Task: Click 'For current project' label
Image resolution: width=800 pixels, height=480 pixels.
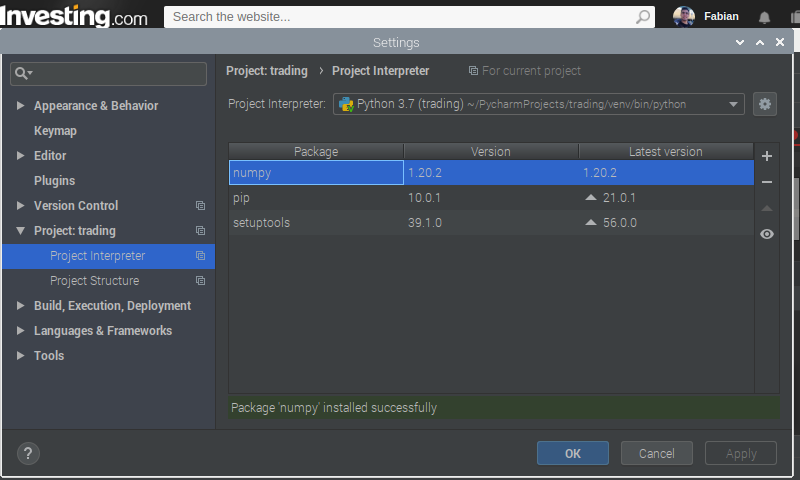Action: click(x=531, y=71)
